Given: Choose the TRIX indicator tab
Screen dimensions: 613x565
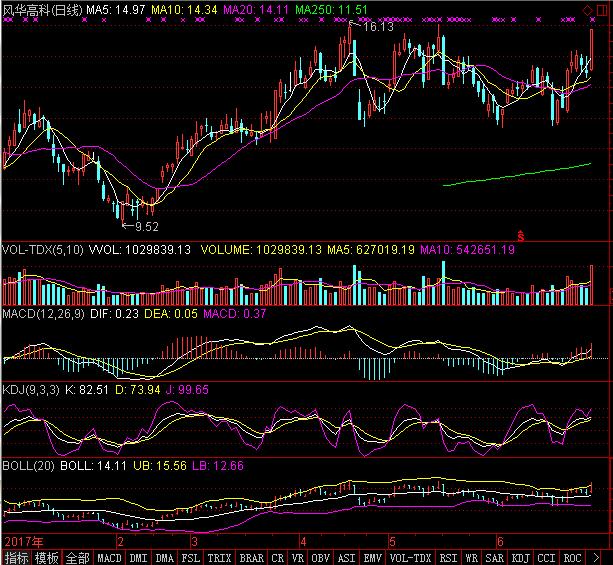Looking at the screenshot, I should point(219,558).
